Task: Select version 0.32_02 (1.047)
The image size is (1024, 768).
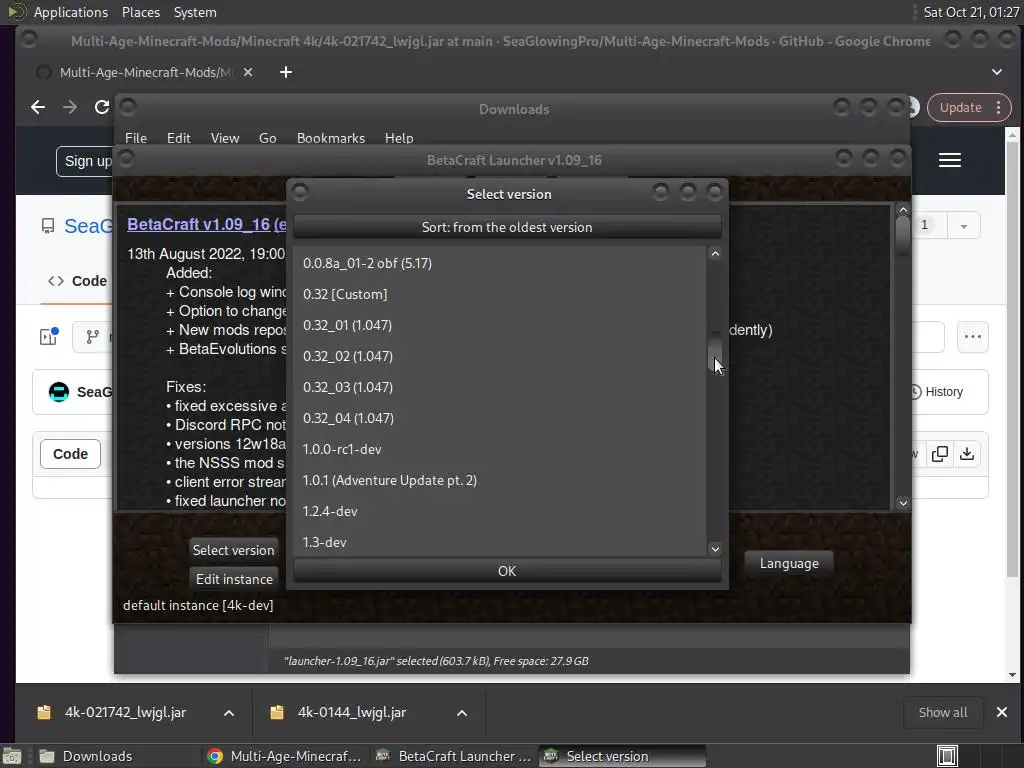Action: pyautogui.click(x=500, y=356)
